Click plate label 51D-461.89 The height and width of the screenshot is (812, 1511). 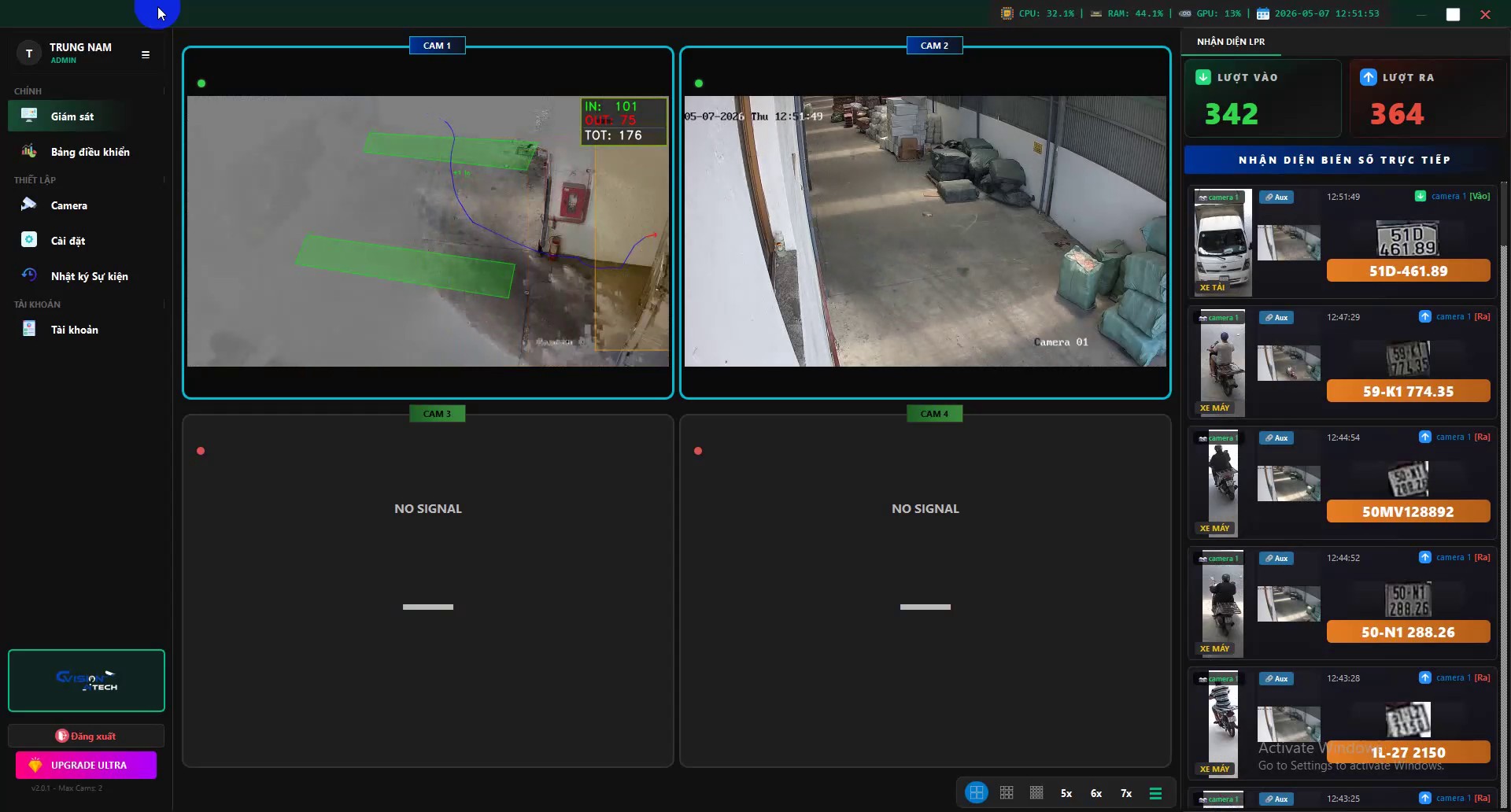(x=1409, y=271)
